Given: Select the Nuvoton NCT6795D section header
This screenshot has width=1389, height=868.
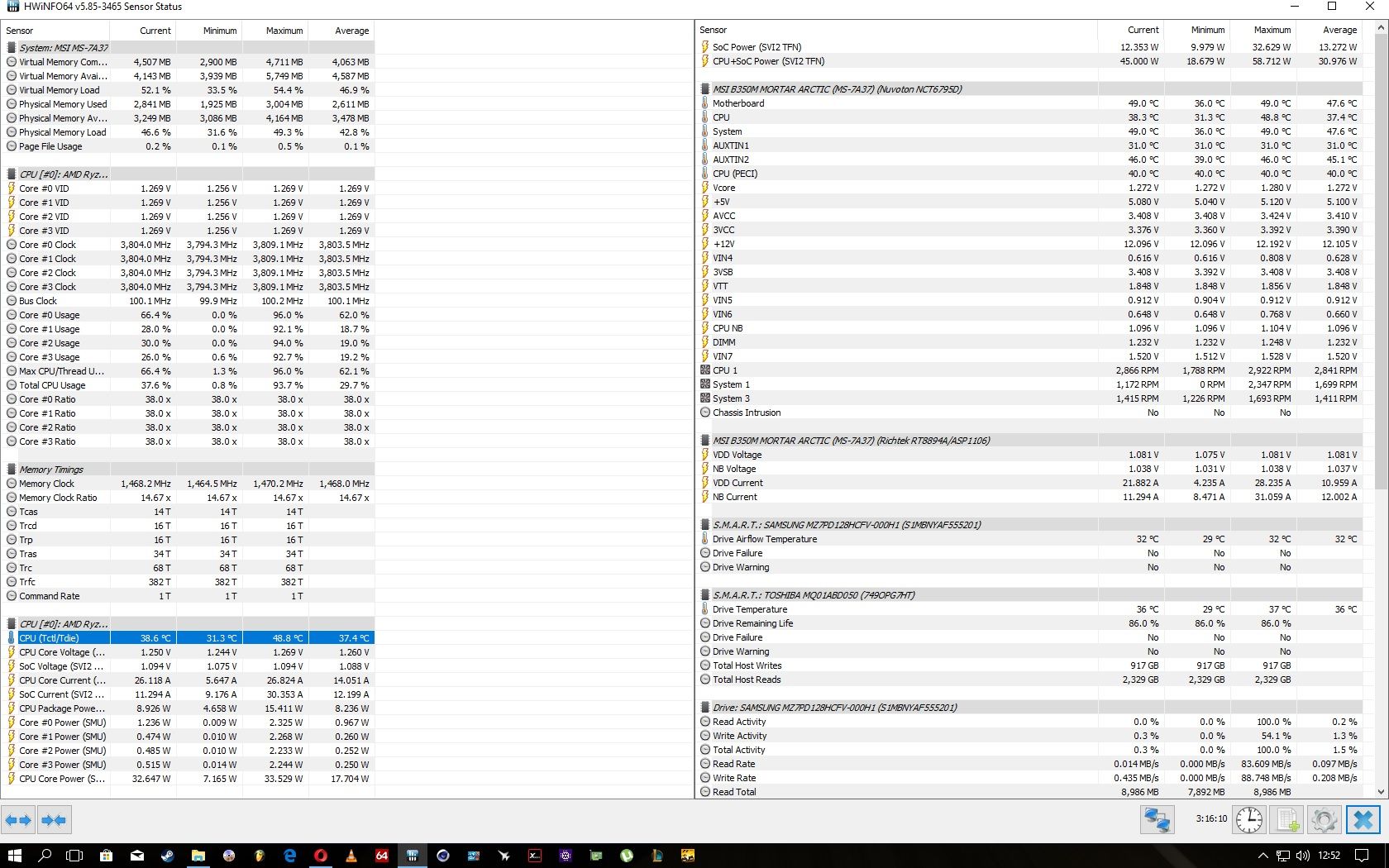Looking at the screenshot, I should (x=1030, y=88).
